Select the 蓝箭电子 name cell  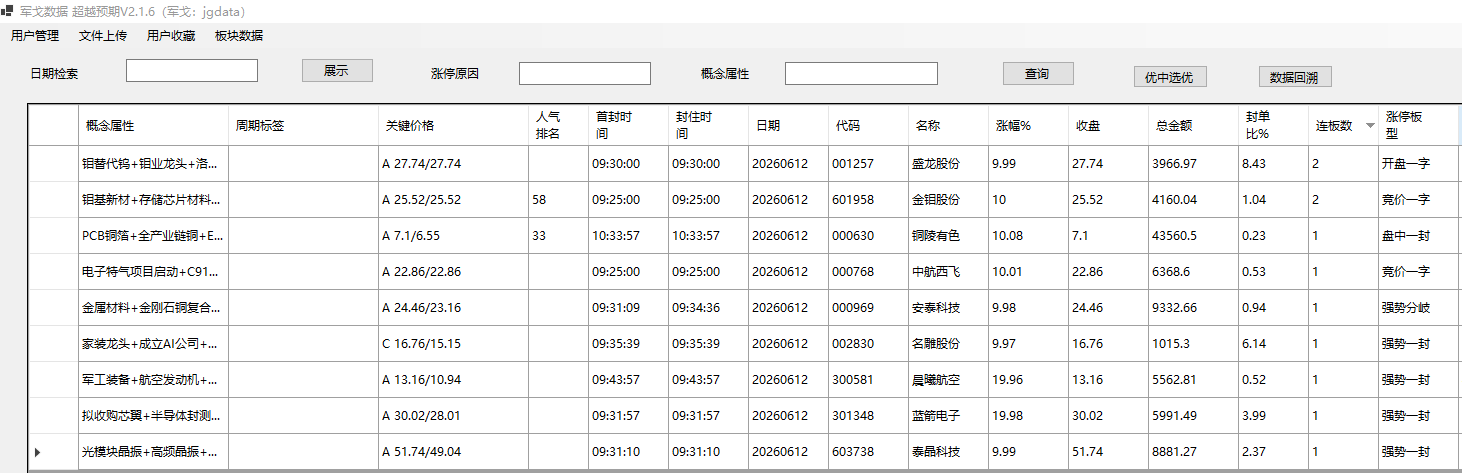point(948,415)
